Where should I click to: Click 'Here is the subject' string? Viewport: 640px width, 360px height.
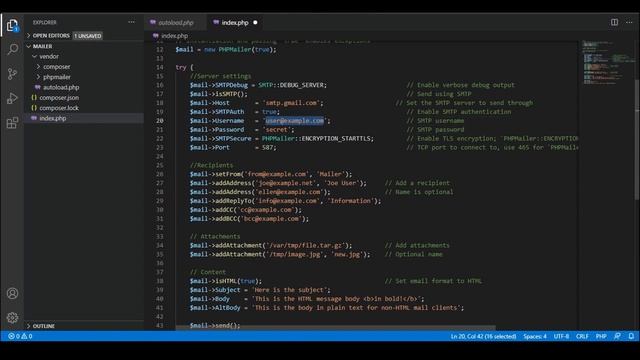(x=290, y=290)
